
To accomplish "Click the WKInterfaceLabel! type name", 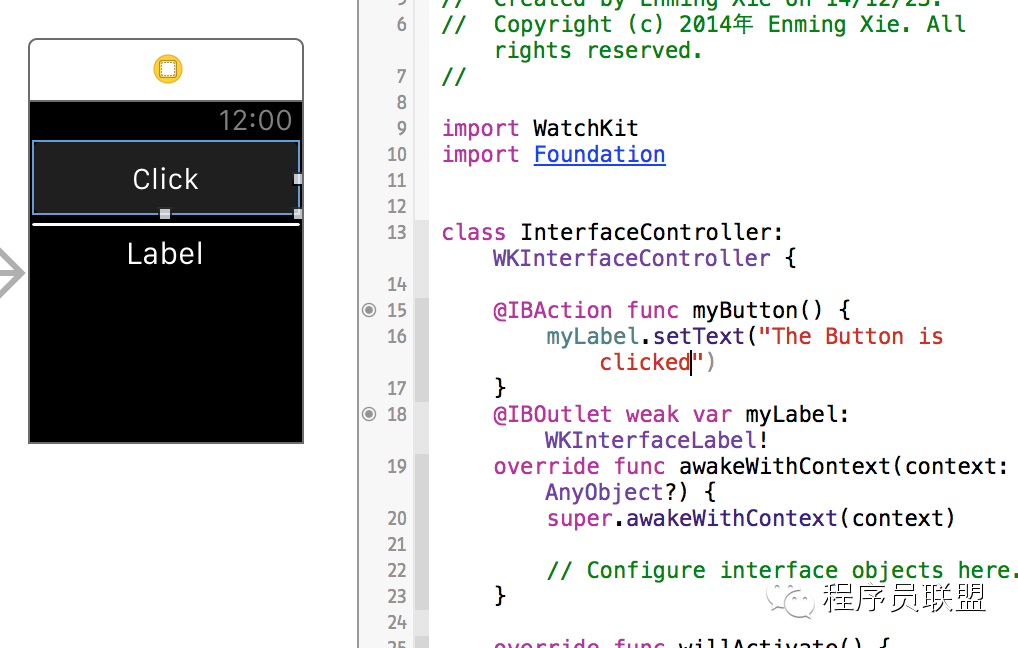I will click(656, 440).
